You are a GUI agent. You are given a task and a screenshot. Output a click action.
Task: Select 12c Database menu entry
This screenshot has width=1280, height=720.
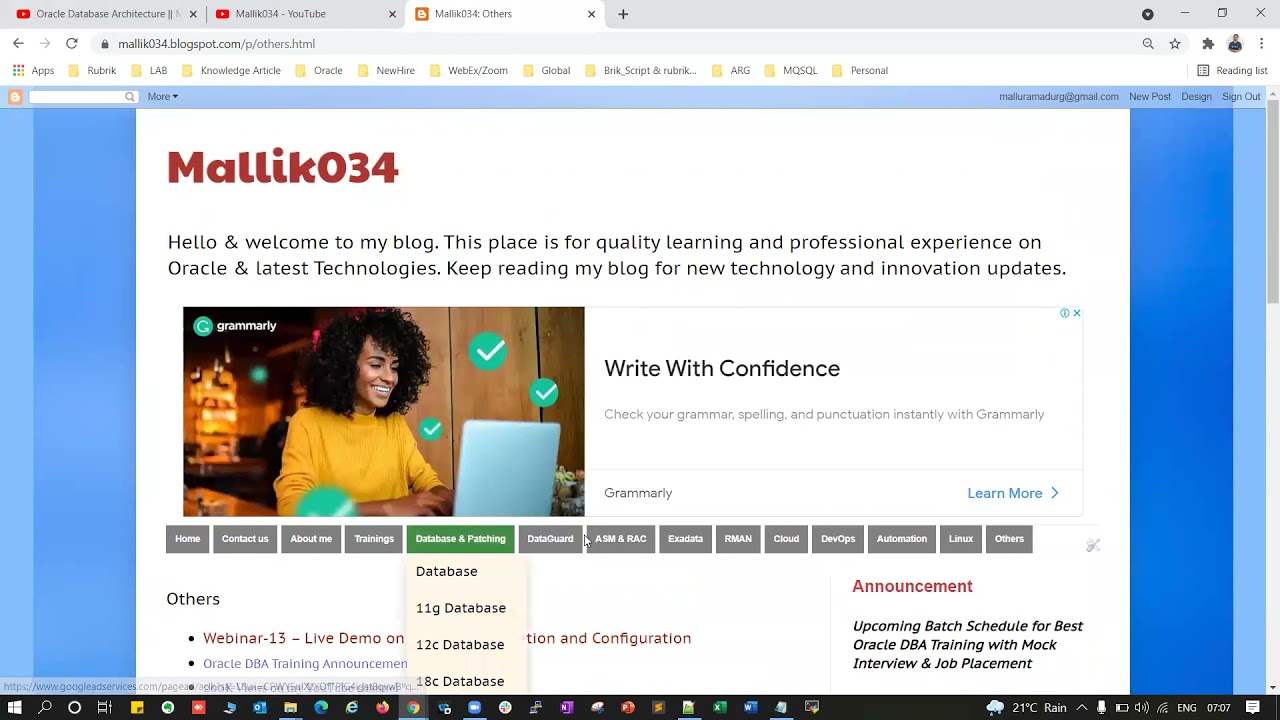pos(460,645)
